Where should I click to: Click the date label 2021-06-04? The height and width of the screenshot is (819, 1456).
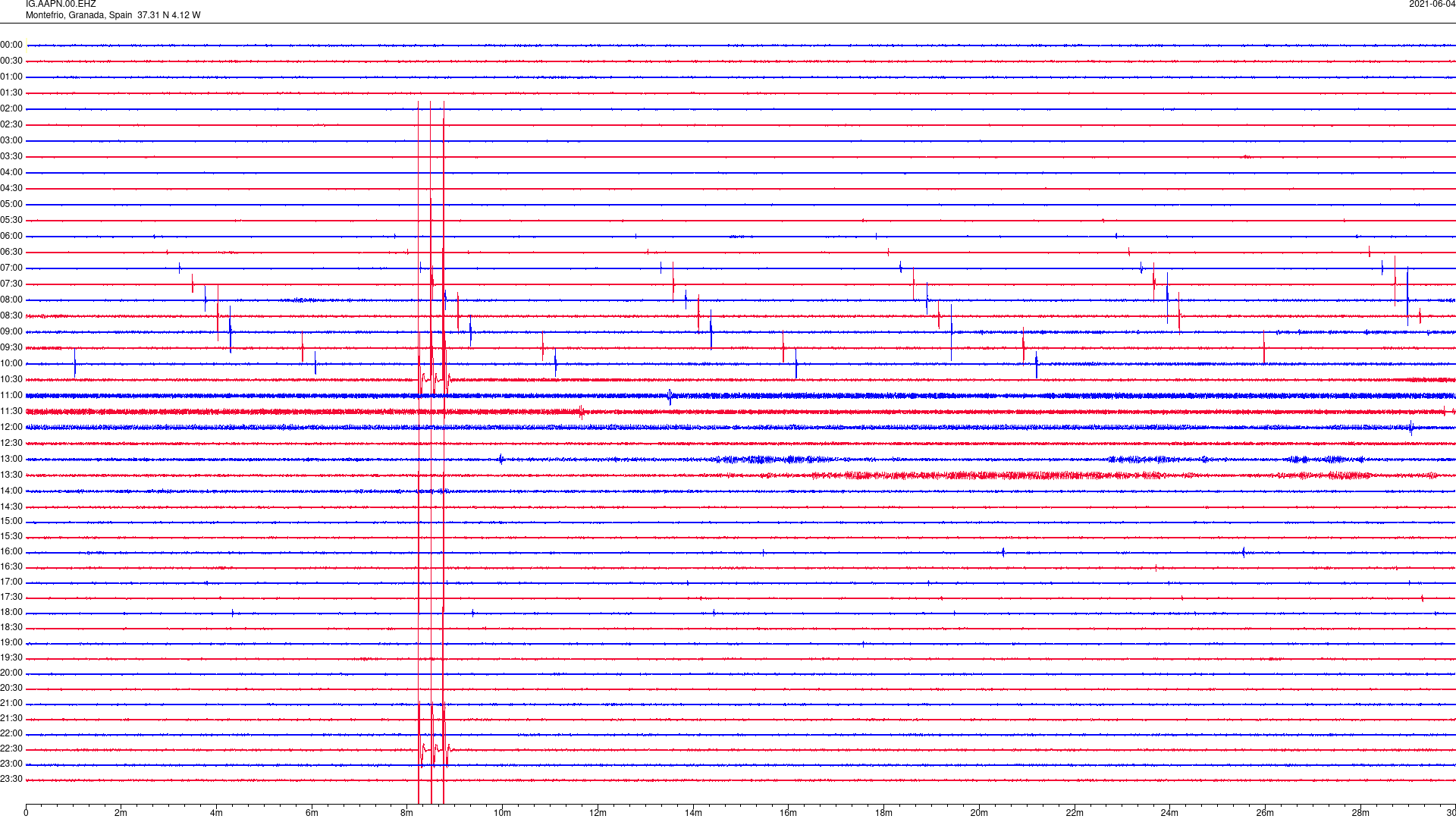click(x=1432, y=4)
